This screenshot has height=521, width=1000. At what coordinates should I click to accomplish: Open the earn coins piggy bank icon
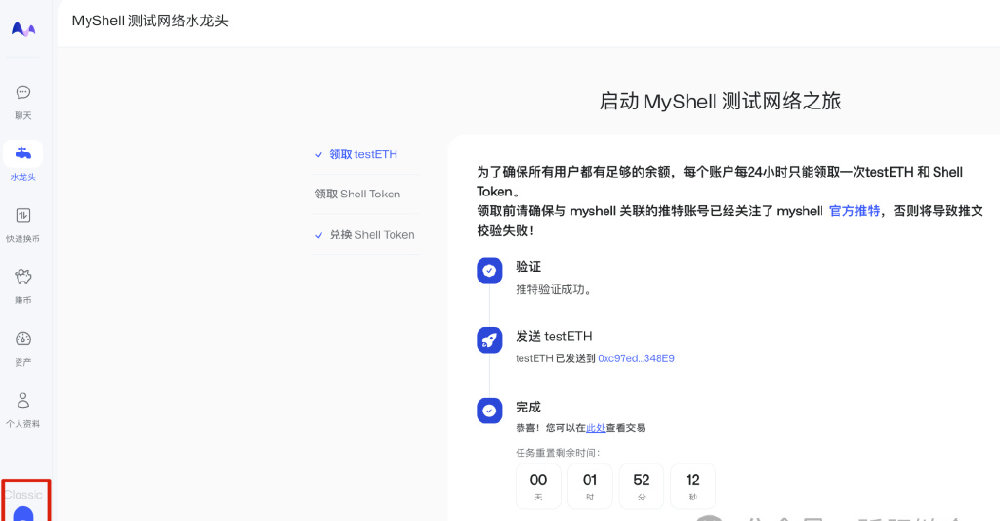(23, 277)
